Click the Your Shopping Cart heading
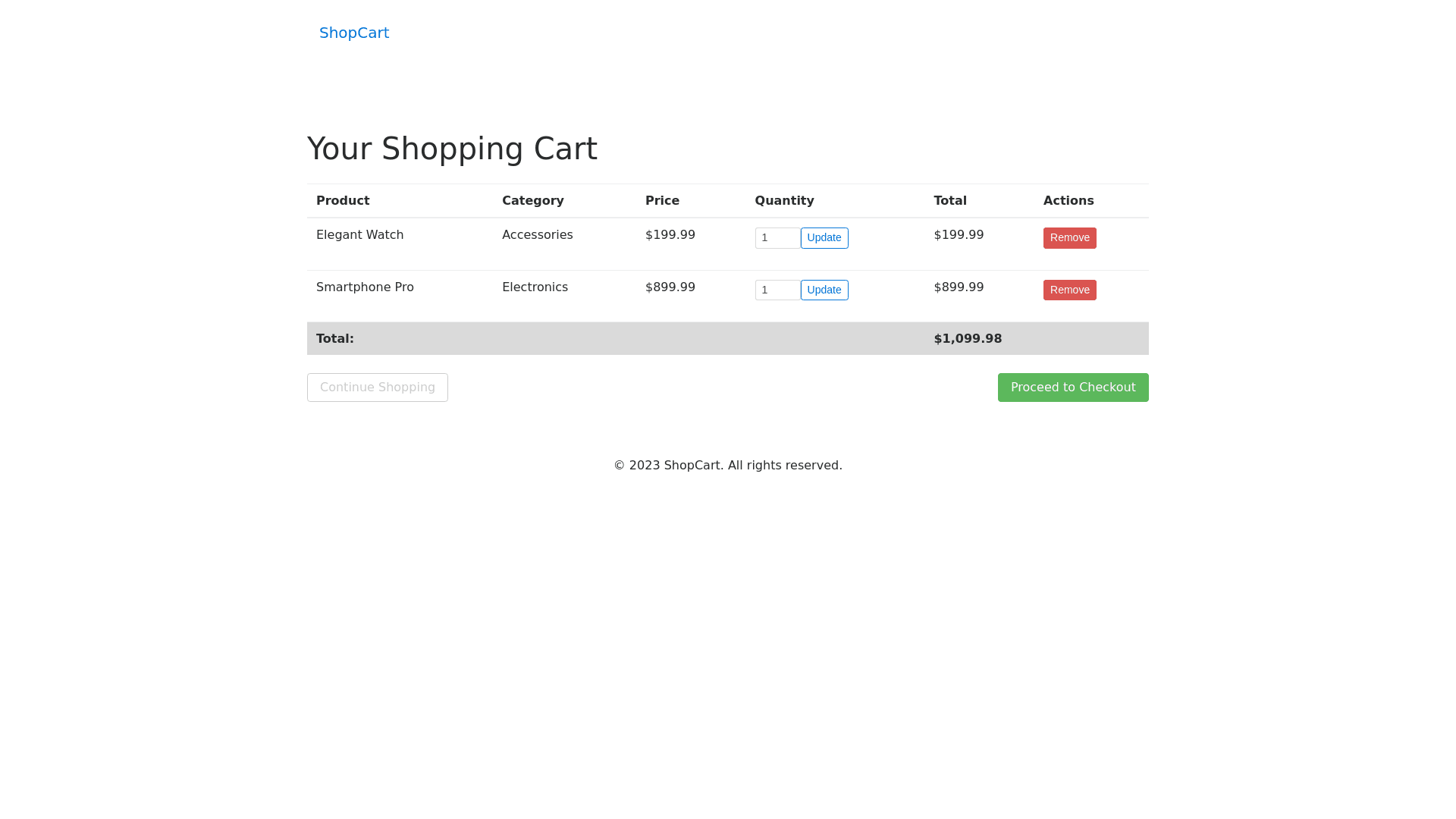 coord(452,149)
